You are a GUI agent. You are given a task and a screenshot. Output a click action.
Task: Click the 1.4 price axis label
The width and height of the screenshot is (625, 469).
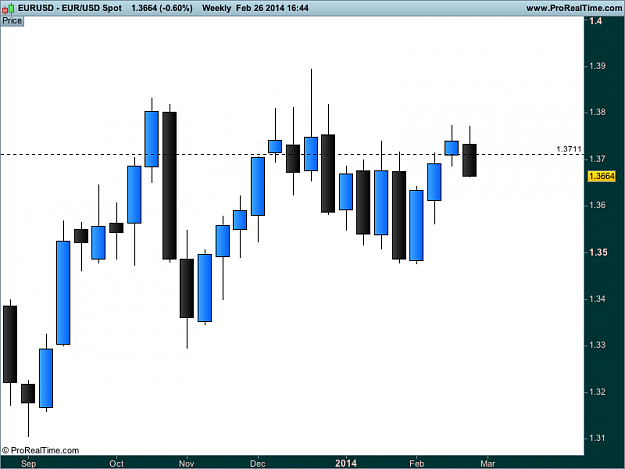pos(596,21)
